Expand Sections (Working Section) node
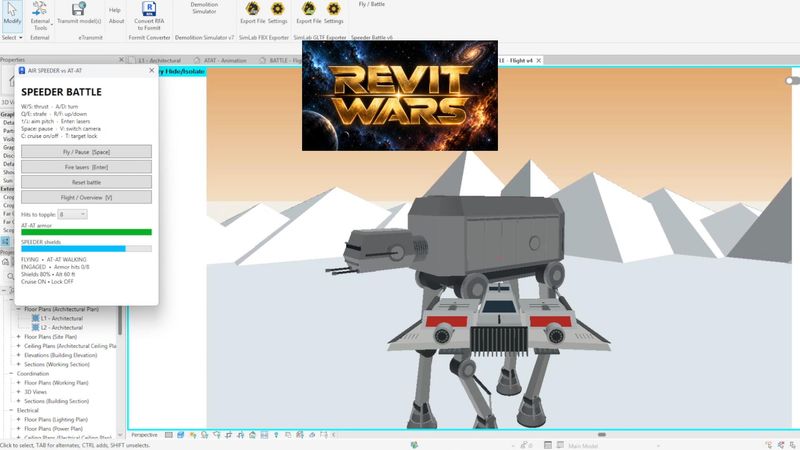 pos(18,364)
